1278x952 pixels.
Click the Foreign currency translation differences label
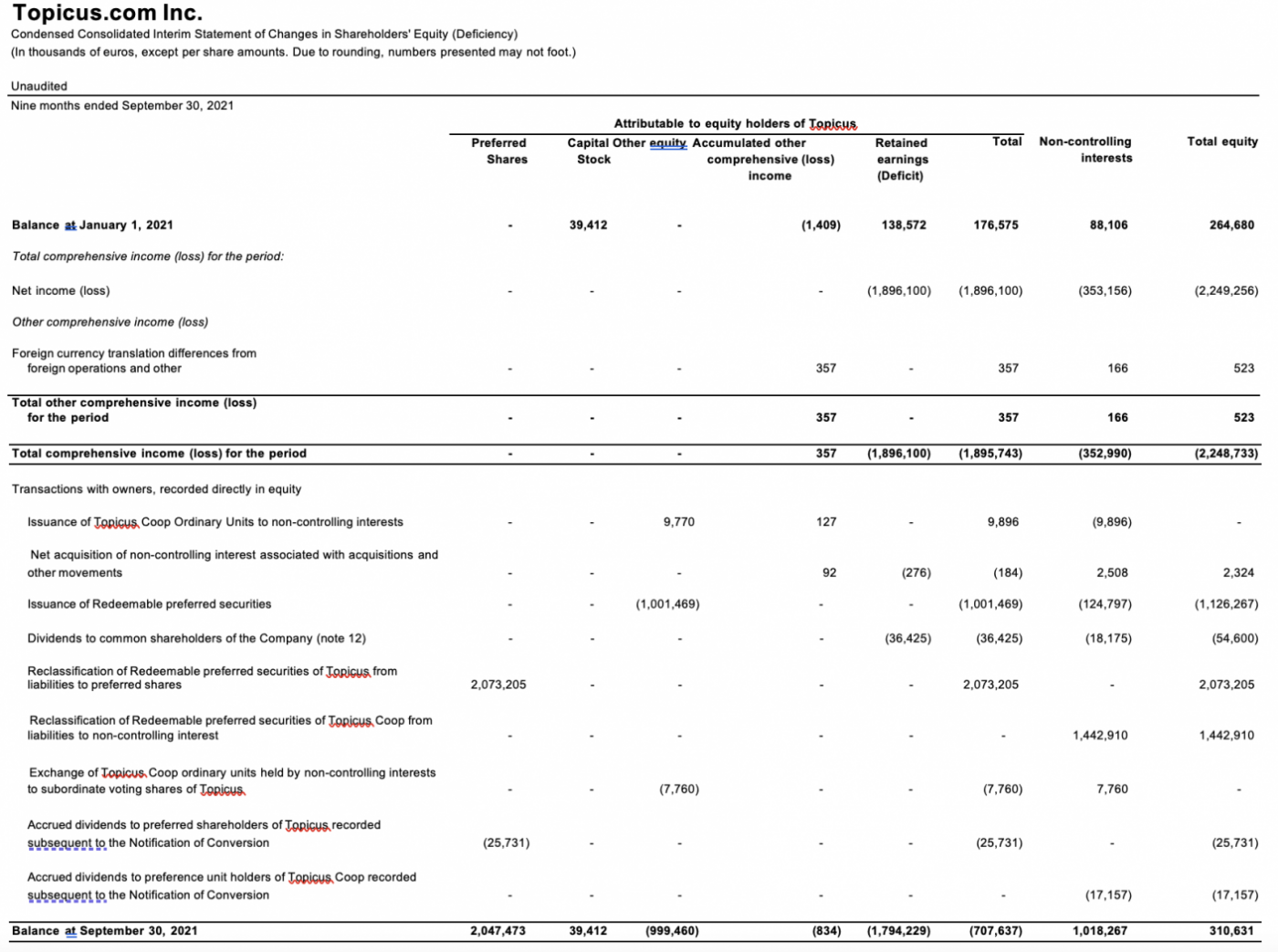[x=134, y=361]
